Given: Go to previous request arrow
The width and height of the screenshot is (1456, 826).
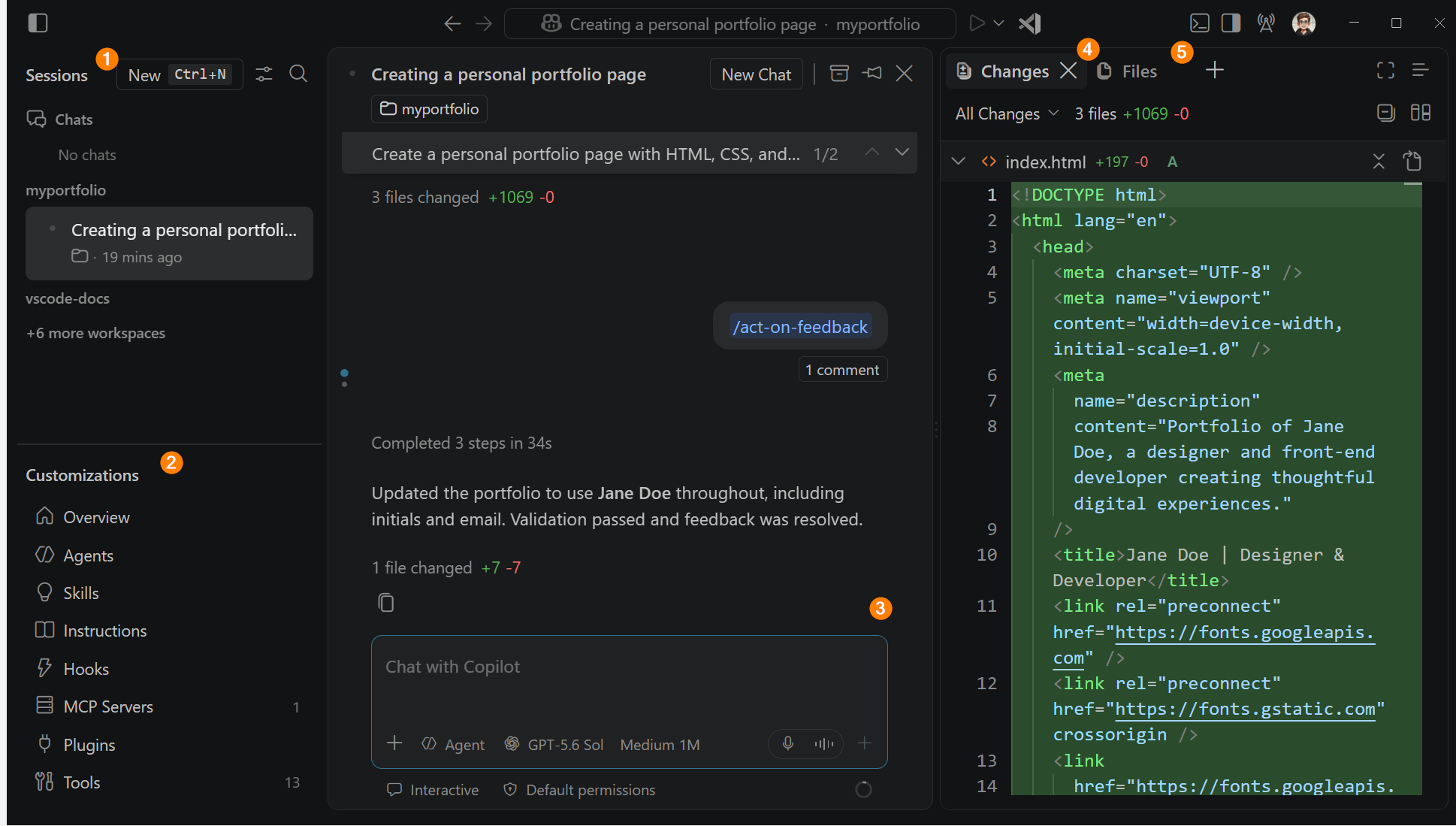Looking at the screenshot, I should [872, 152].
